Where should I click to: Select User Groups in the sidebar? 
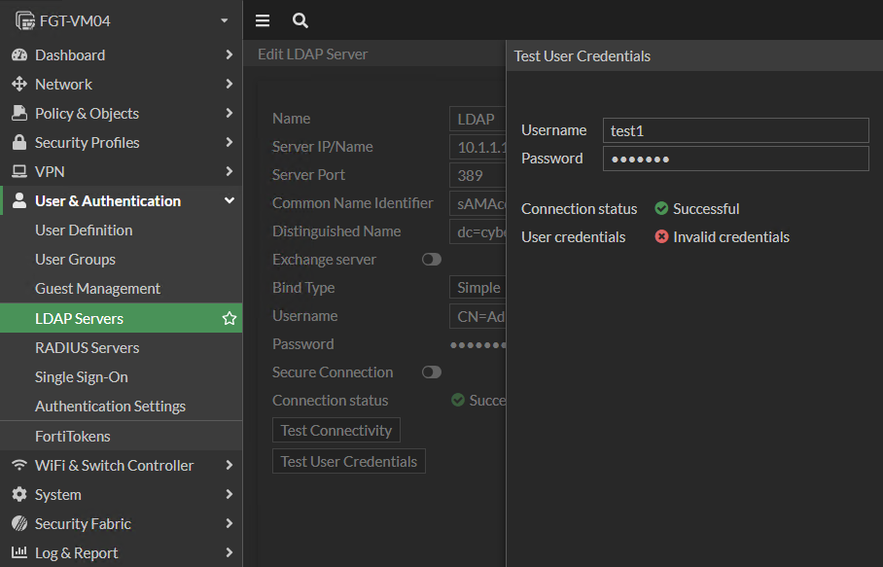(x=75, y=259)
